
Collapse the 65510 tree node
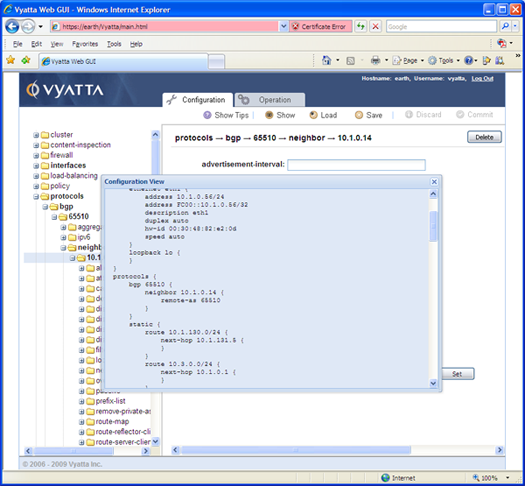tap(54, 217)
